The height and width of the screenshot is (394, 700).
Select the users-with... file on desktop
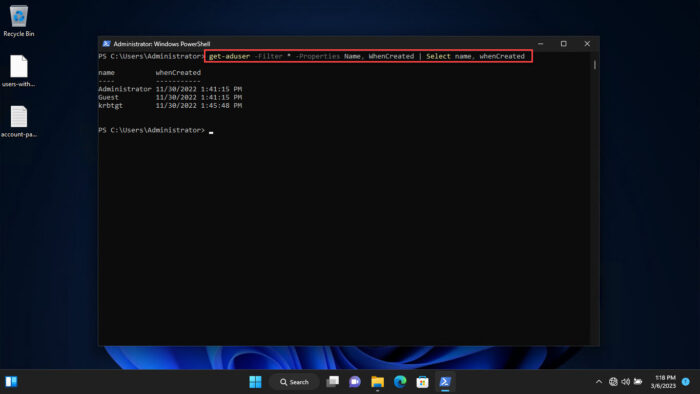[19, 71]
